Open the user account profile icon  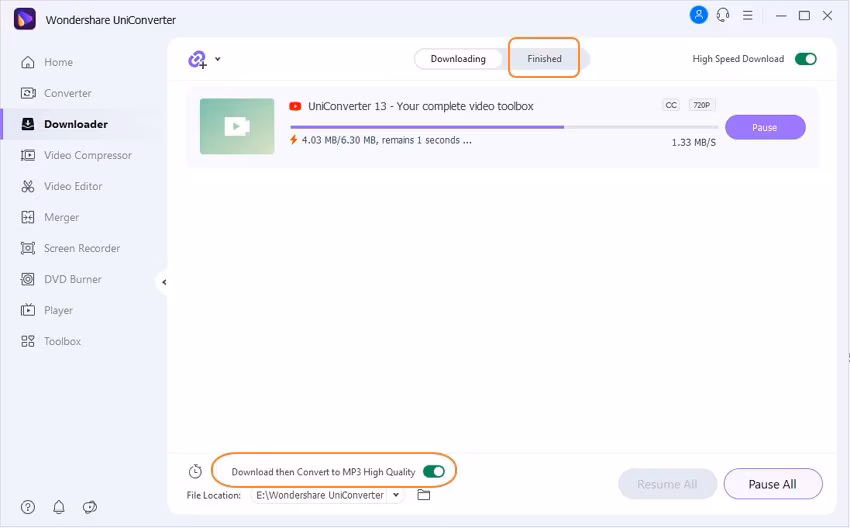pyautogui.click(x=699, y=15)
